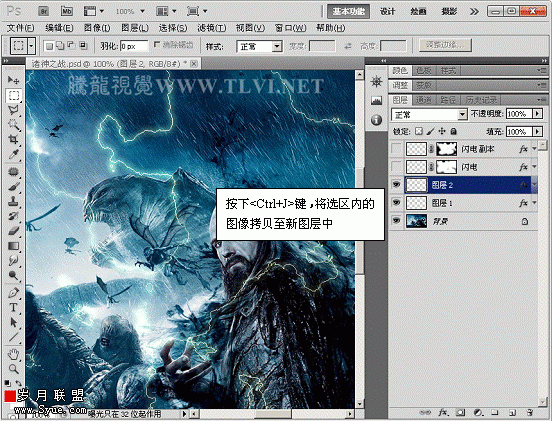552x421 pixels.
Task: Hide the 背景 layer
Action: 396,221
